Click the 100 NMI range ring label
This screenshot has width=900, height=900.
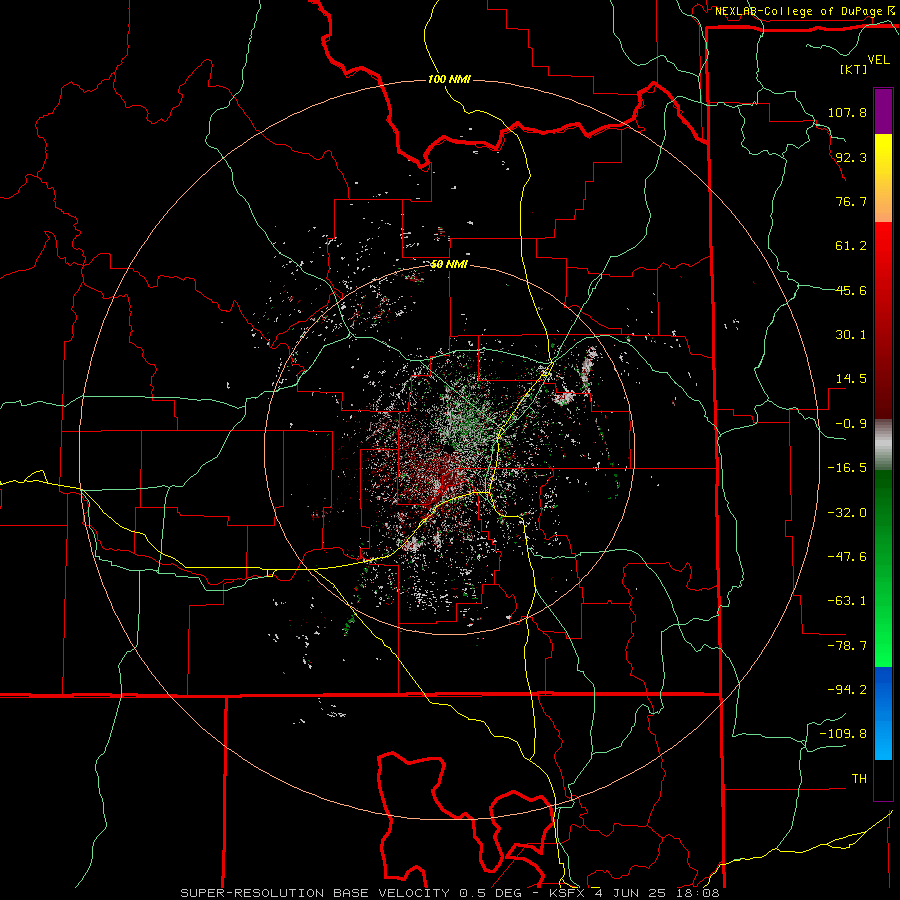coord(449,79)
